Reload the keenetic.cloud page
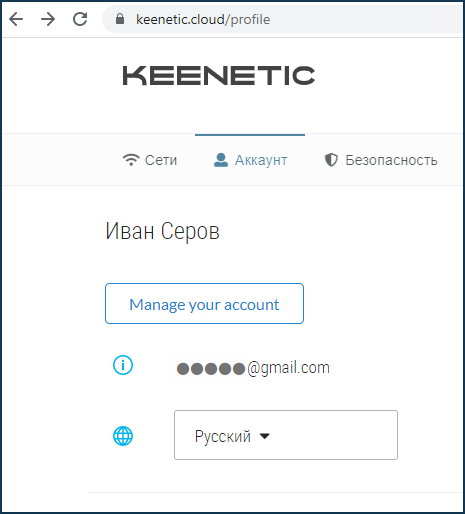The height and width of the screenshot is (514, 465). [x=80, y=19]
